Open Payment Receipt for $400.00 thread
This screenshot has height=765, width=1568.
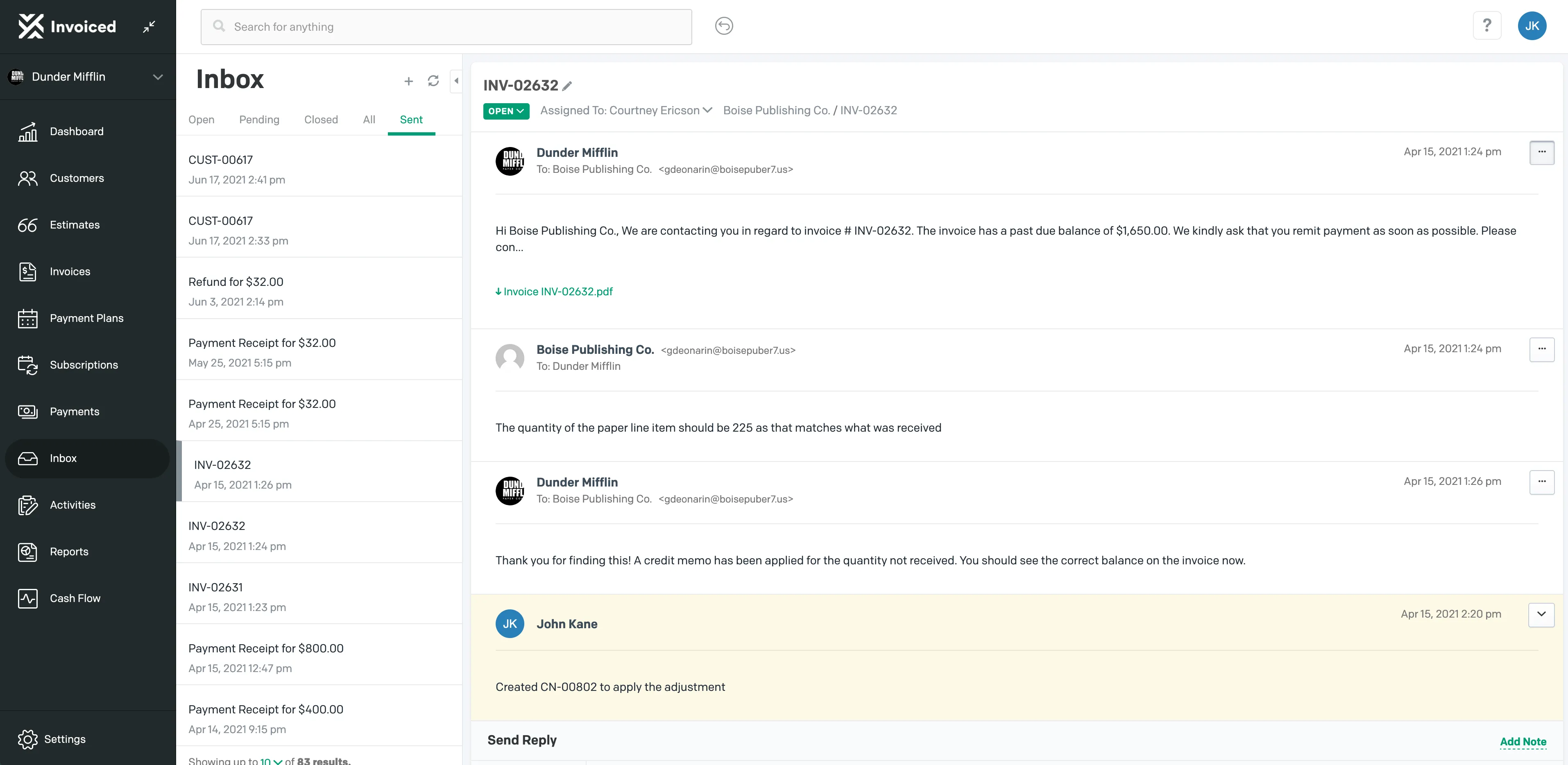click(x=319, y=716)
